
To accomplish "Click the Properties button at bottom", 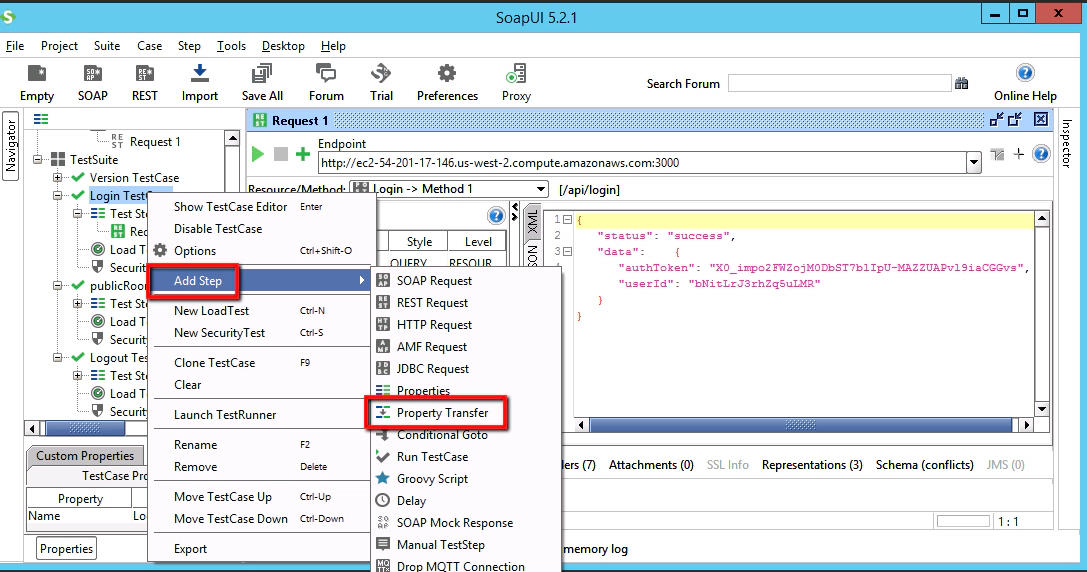I will 67,548.
